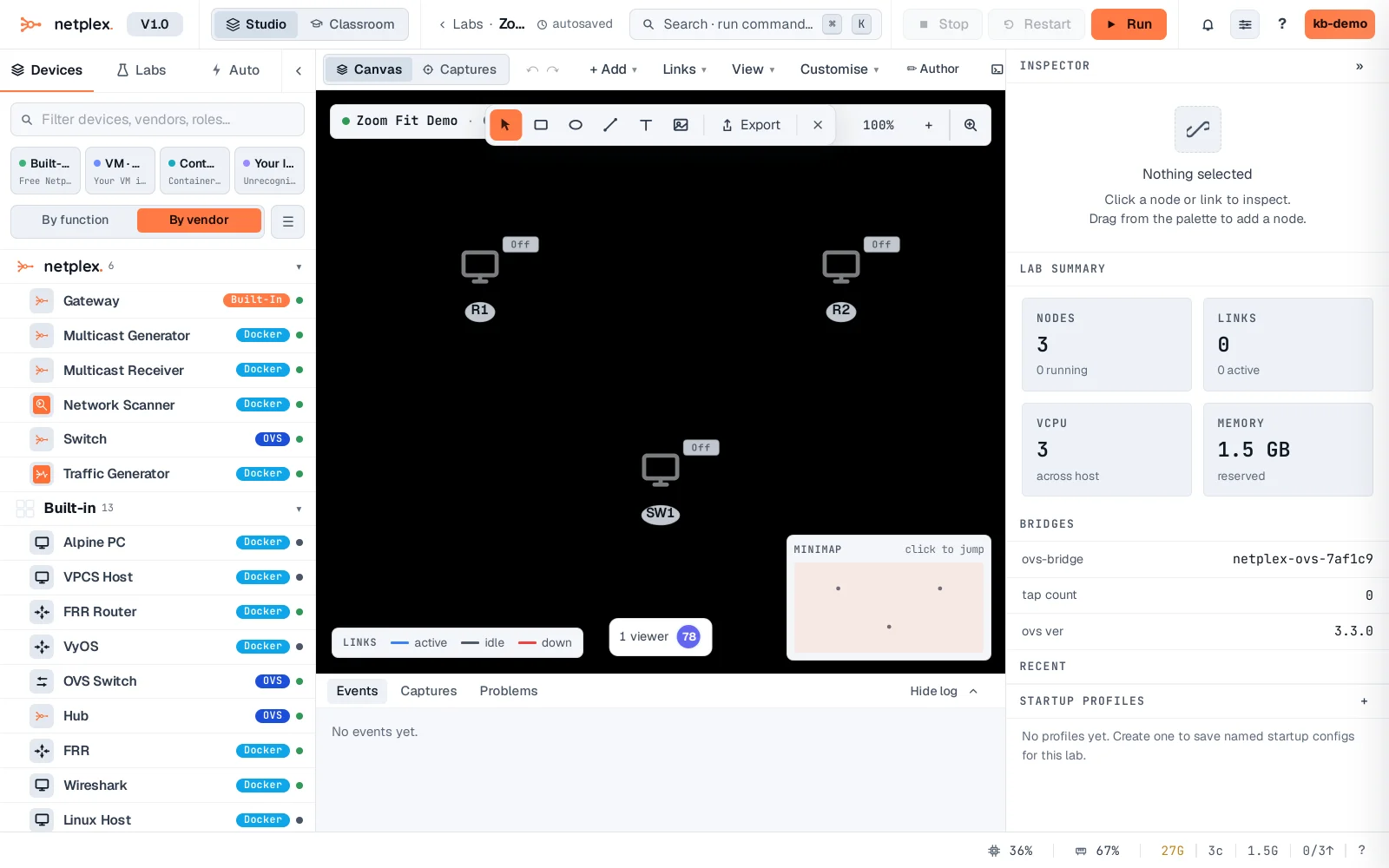1389x868 pixels.
Task: Toggle VM source filter chip
Action: [x=120, y=170]
